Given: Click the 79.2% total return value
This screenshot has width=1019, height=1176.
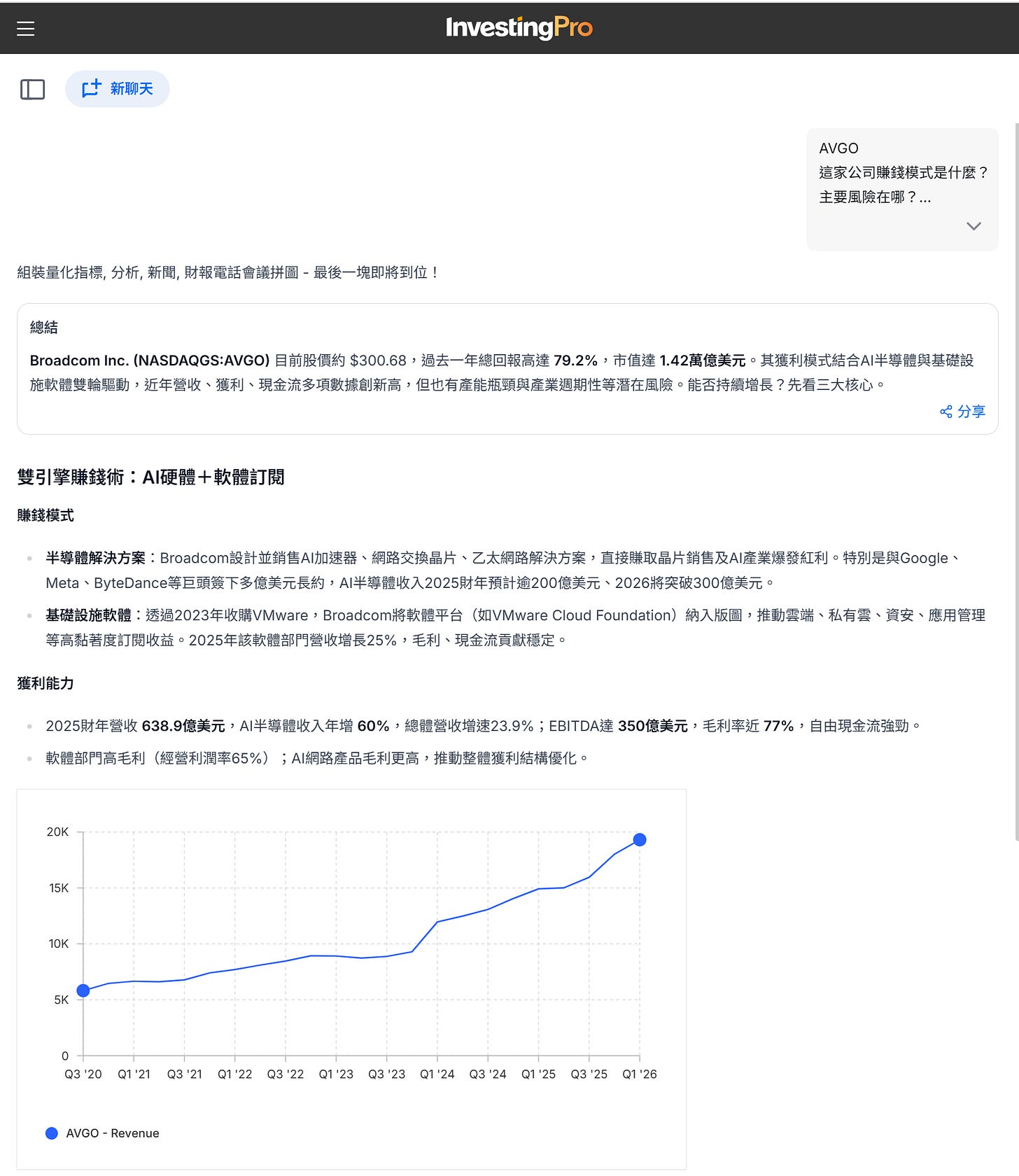Looking at the screenshot, I should [x=575, y=360].
